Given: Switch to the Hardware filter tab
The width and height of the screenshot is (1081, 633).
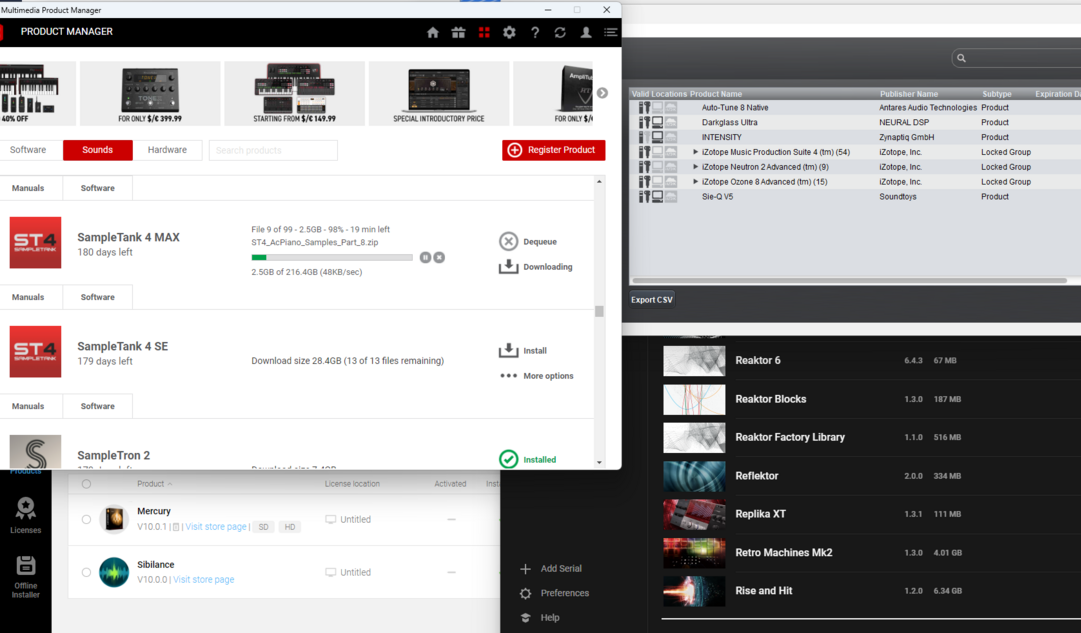Looking at the screenshot, I should (x=167, y=150).
